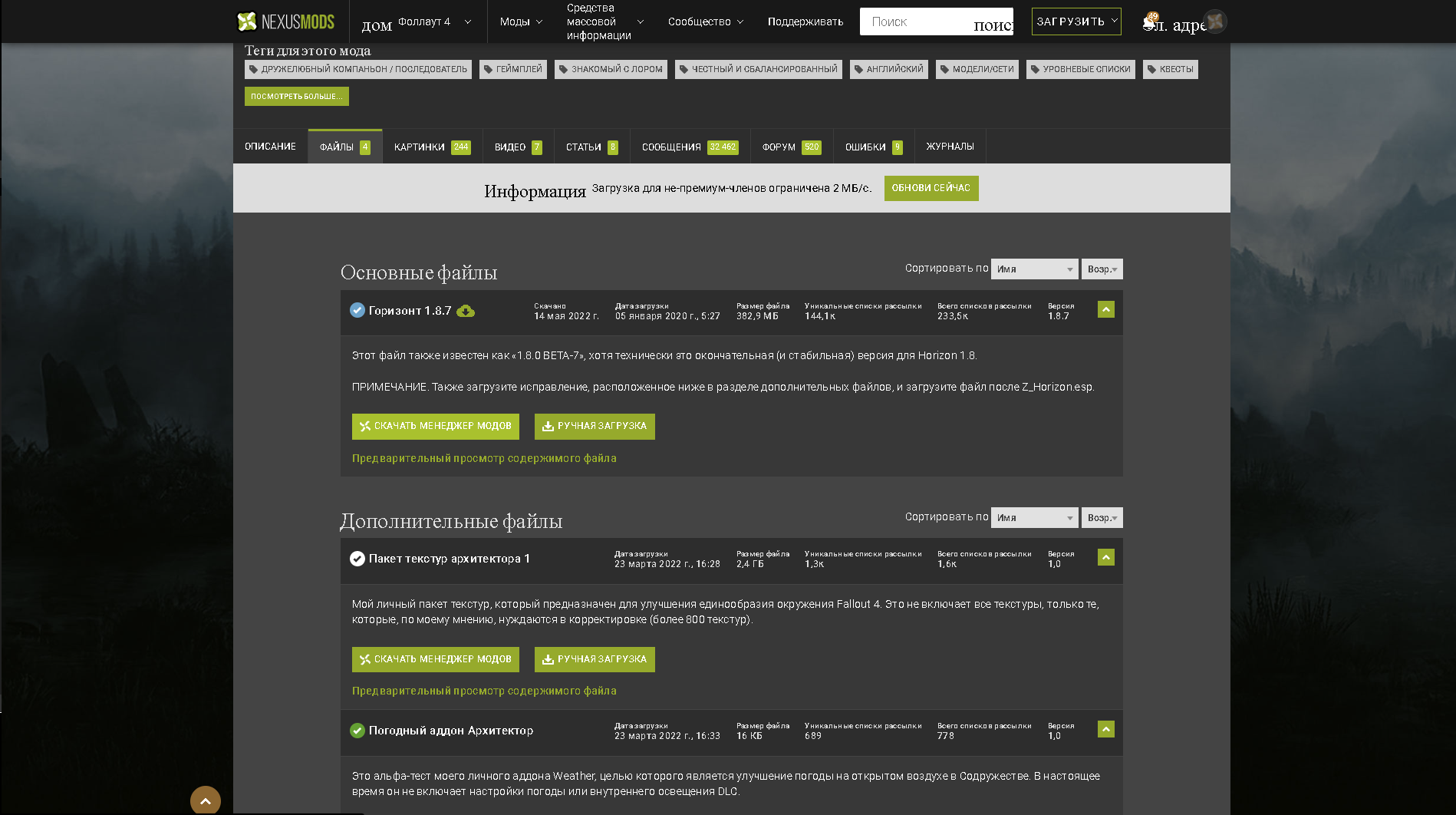Open the notifications bell icon
The width and height of the screenshot is (1456, 815).
coord(1149,21)
